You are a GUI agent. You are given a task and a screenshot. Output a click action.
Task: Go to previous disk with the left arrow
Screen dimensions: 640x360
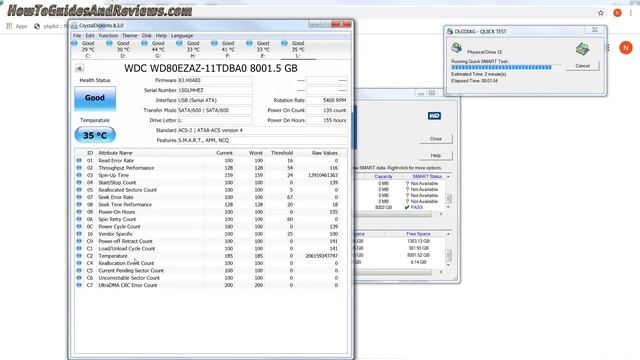point(79,68)
